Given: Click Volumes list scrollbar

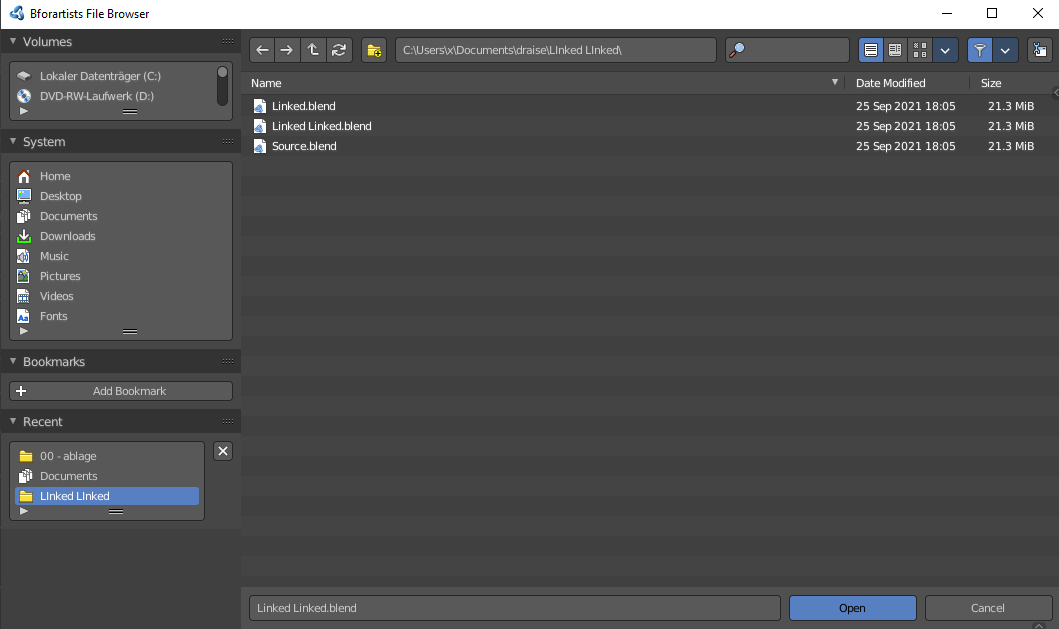Looking at the screenshot, I should point(222,85).
